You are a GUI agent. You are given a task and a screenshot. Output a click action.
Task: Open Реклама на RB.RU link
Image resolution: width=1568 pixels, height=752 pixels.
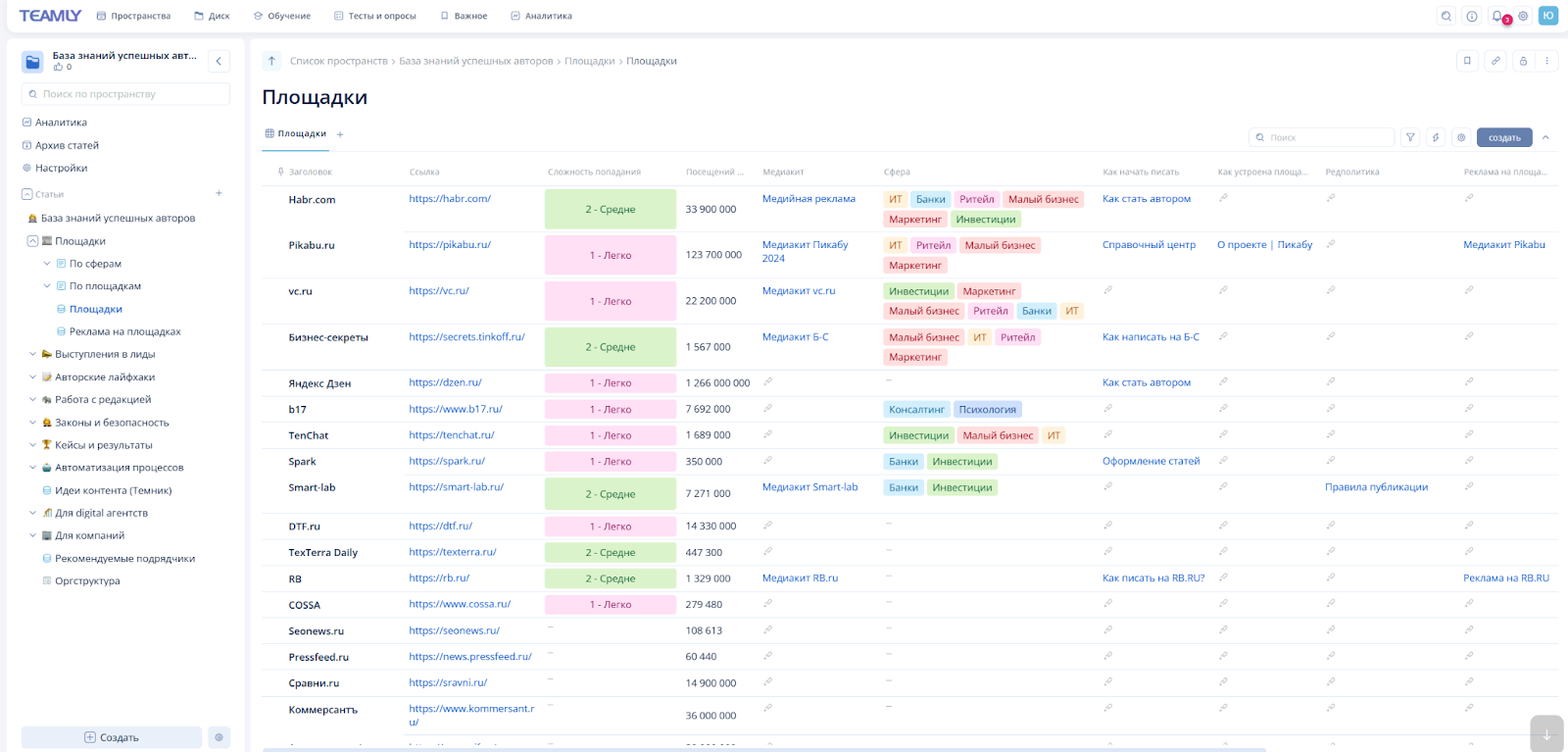point(1506,577)
